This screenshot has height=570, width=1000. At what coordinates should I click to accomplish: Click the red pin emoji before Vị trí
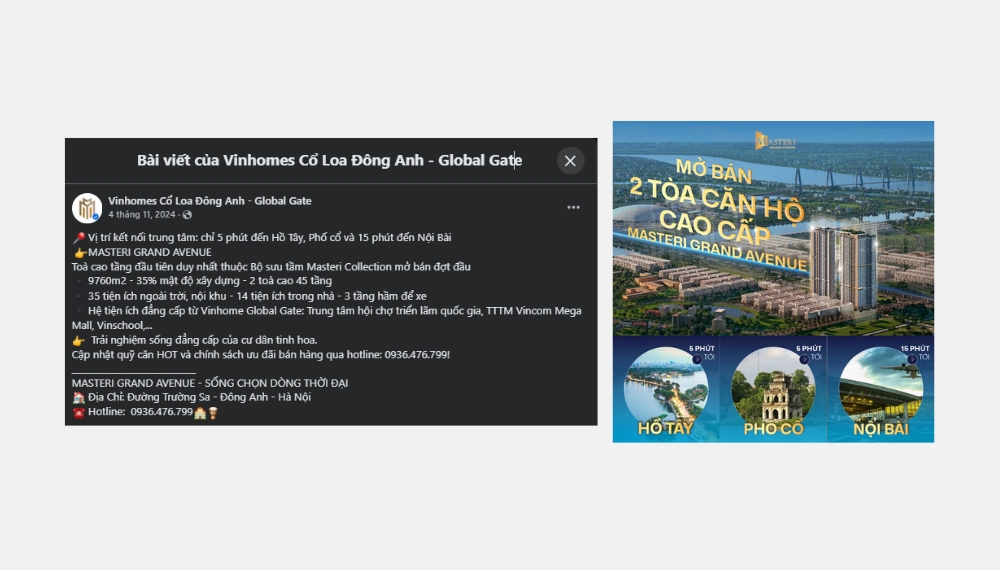[78, 238]
